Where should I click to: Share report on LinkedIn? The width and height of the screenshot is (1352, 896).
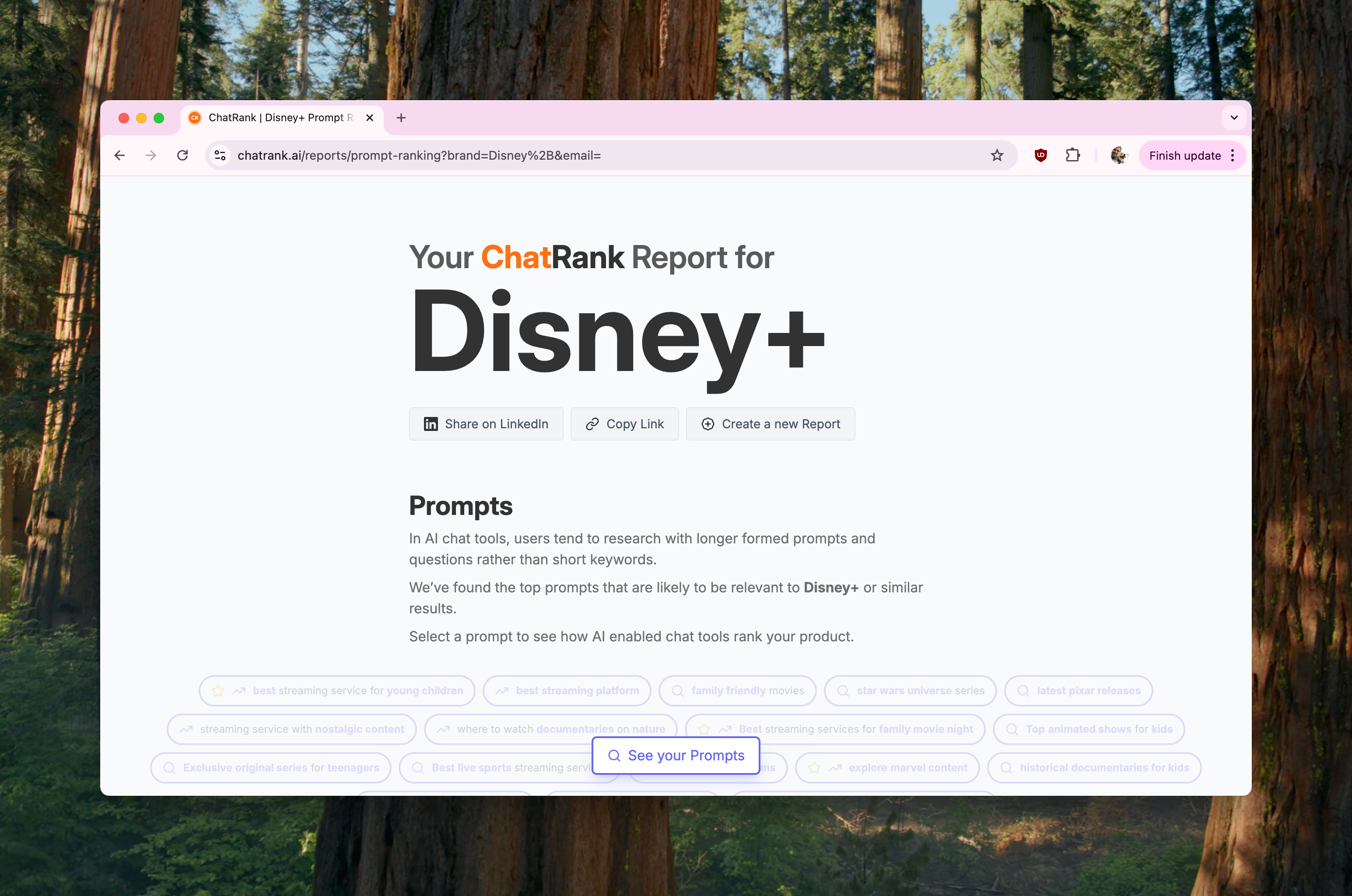coord(486,424)
